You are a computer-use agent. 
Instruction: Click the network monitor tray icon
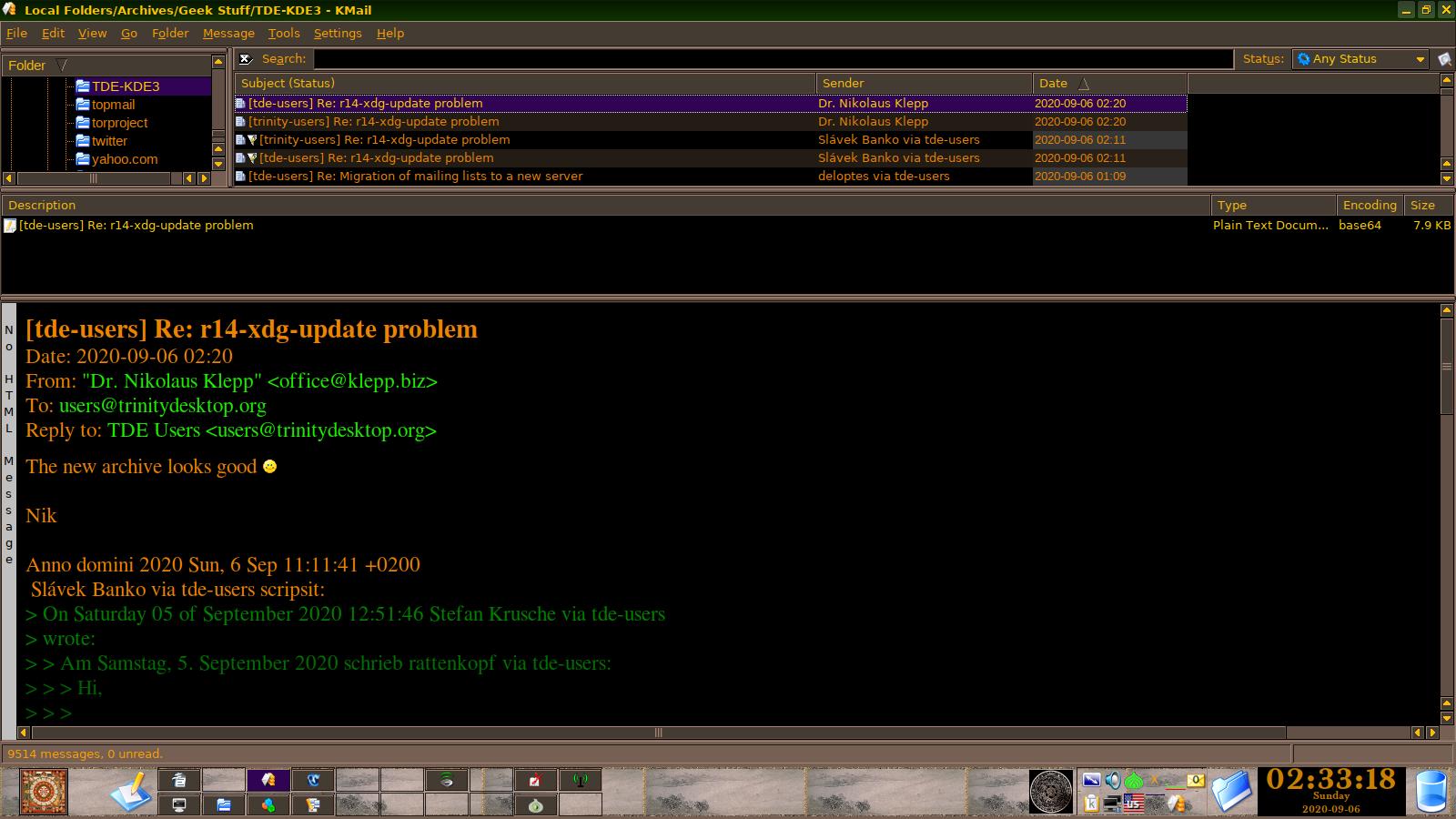(1112, 804)
